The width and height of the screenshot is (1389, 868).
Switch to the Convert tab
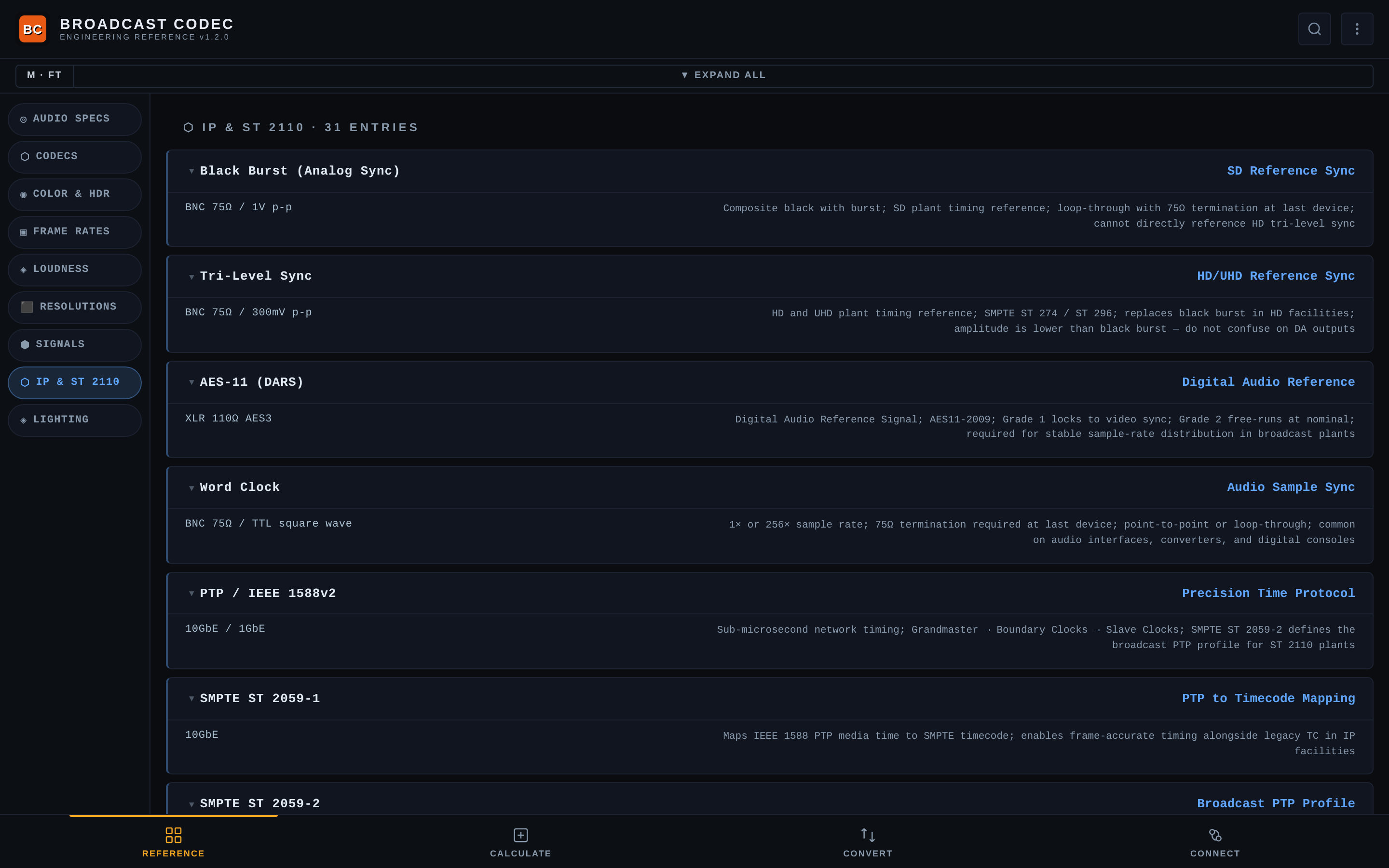click(868, 841)
